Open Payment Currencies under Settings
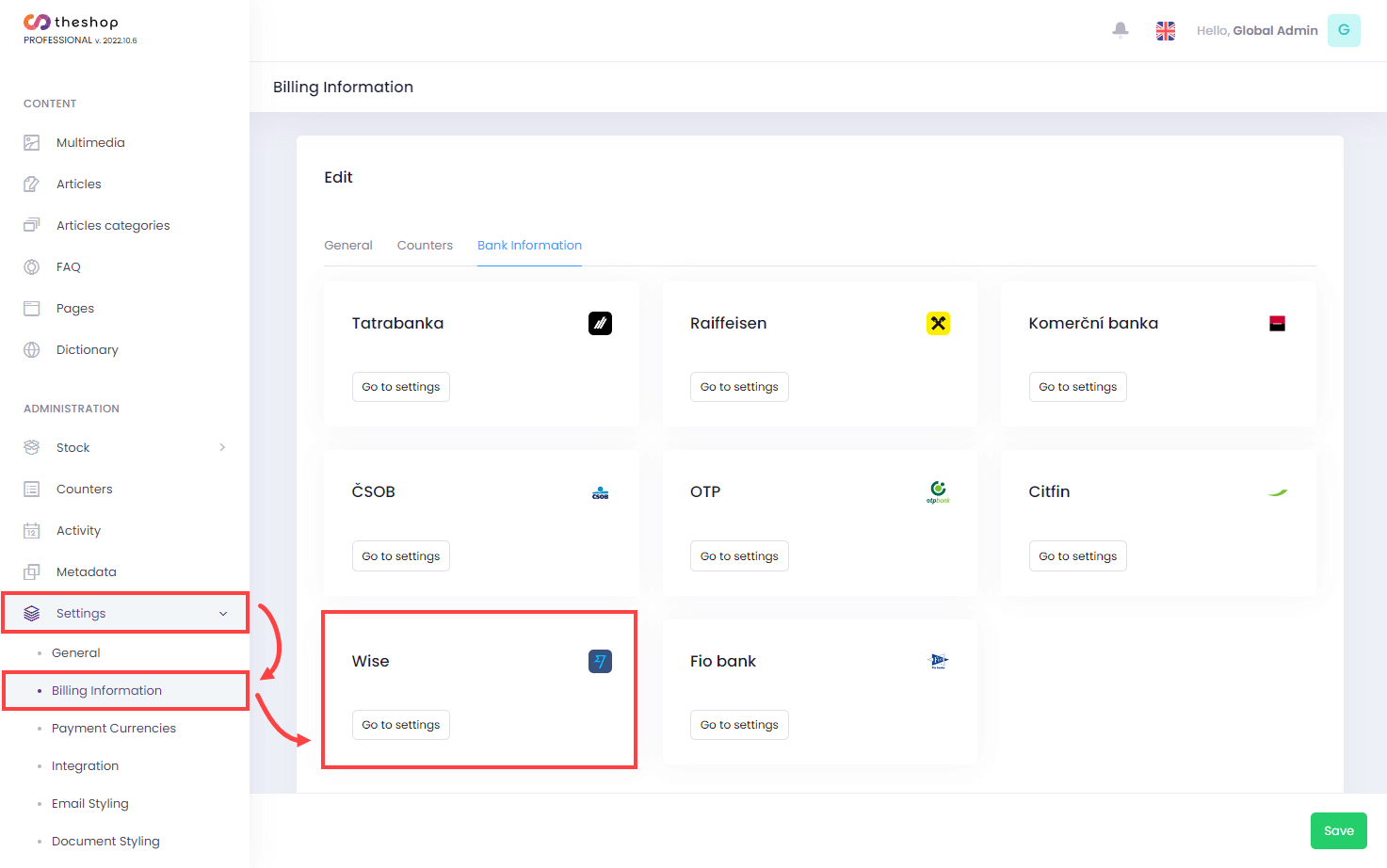This screenshot has width=1387, height=868. click(x=114, y=729)
